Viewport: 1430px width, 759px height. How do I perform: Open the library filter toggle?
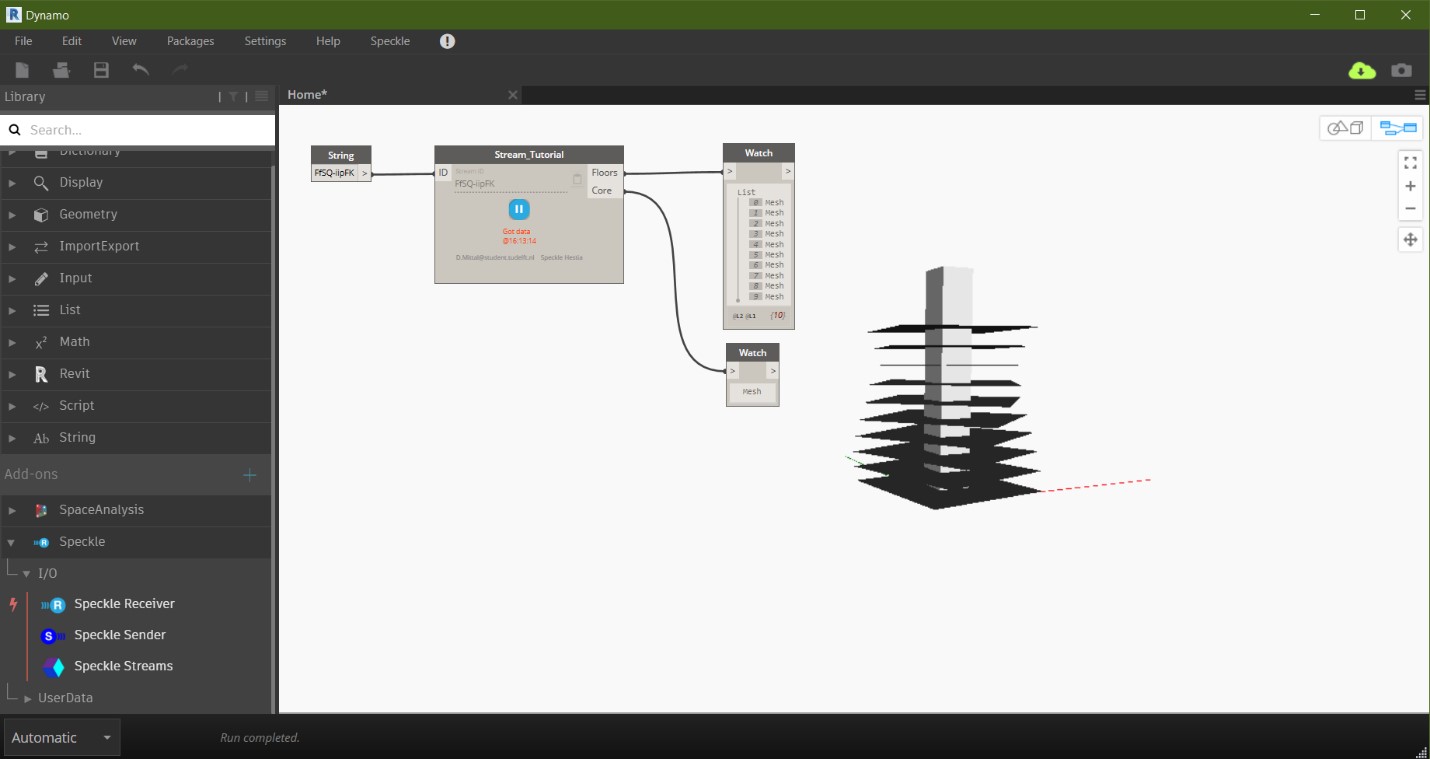point(232,96)
